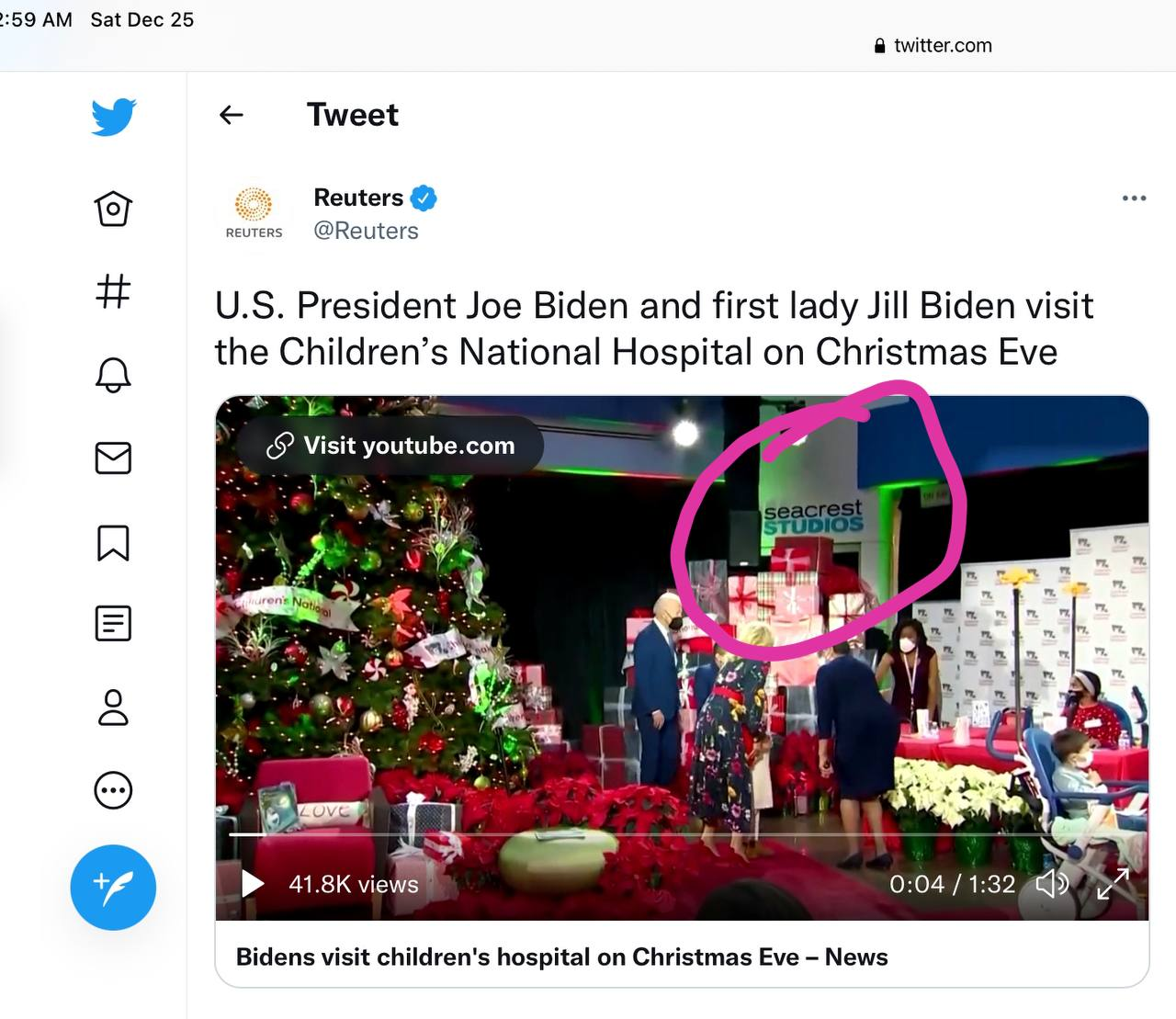Play the video
1176x1019 pixels.
click(252, 884)
